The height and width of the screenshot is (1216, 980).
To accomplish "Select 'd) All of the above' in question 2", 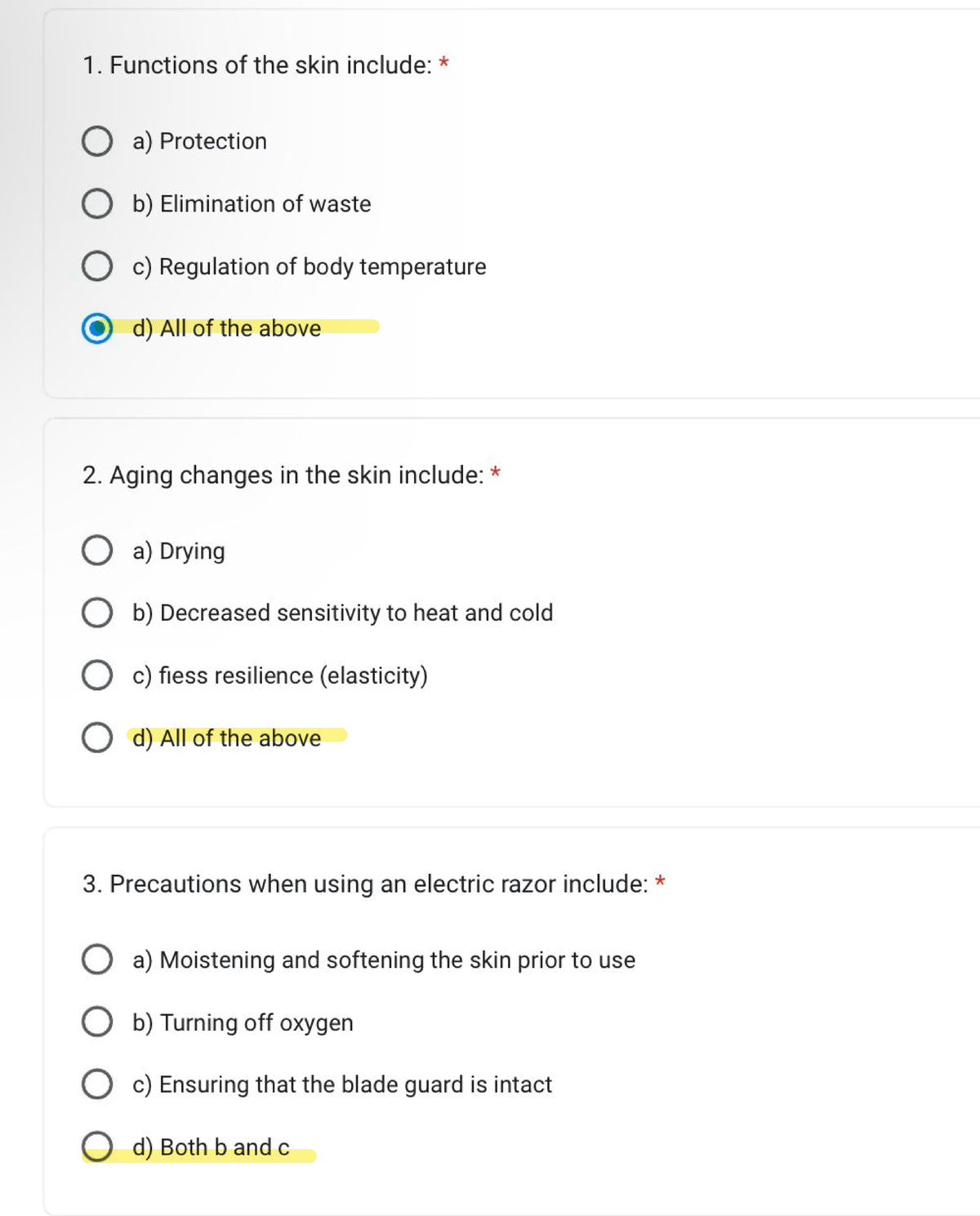I will click(x=98, y=737).
